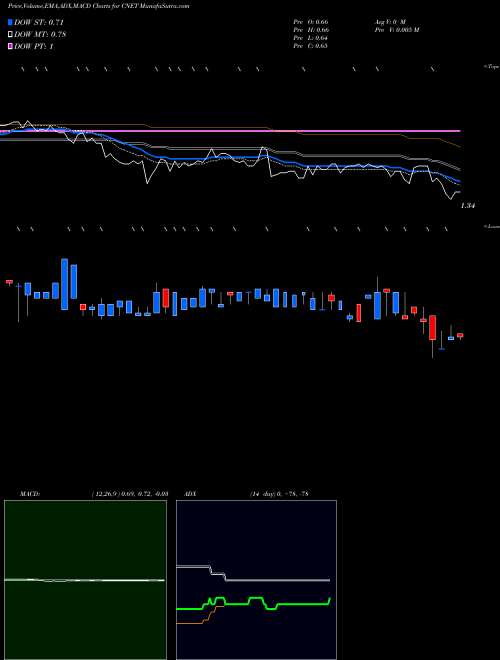Image resolution: width=500 pixels, height=660 pixels.
Task: Select the 'DOW MT: 0.78' legend label
Action: coord(40,35)
